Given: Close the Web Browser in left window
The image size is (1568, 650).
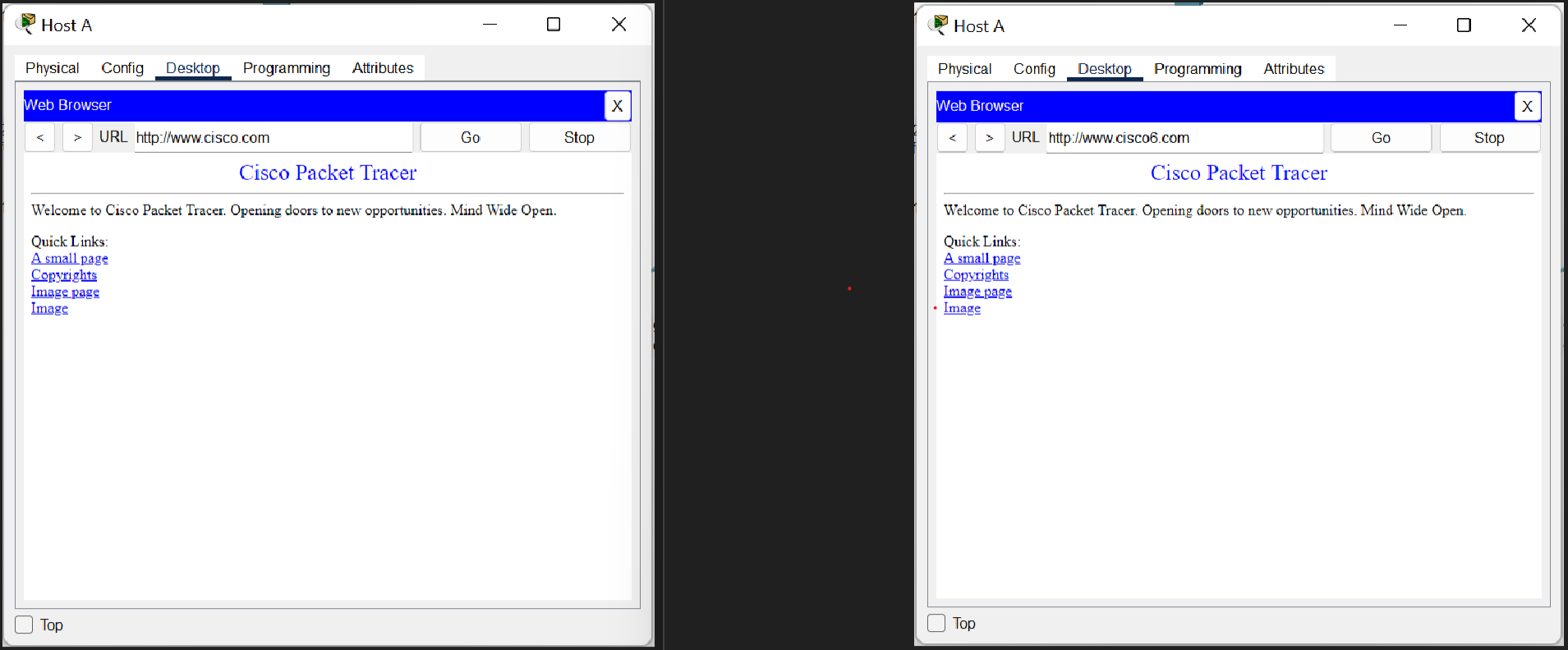Looking at the screenshot, I should tap(618, 105).
